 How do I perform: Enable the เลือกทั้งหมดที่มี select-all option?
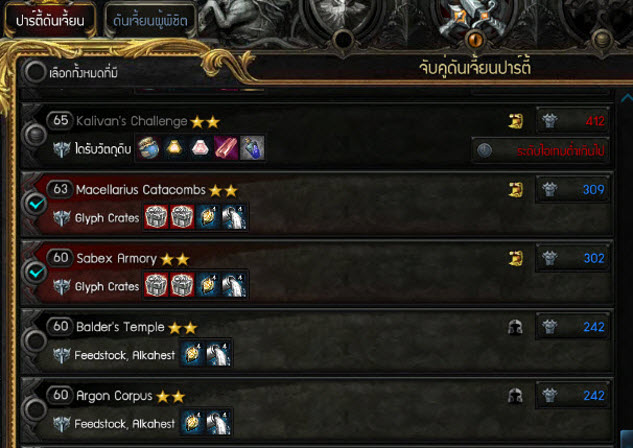35,72
